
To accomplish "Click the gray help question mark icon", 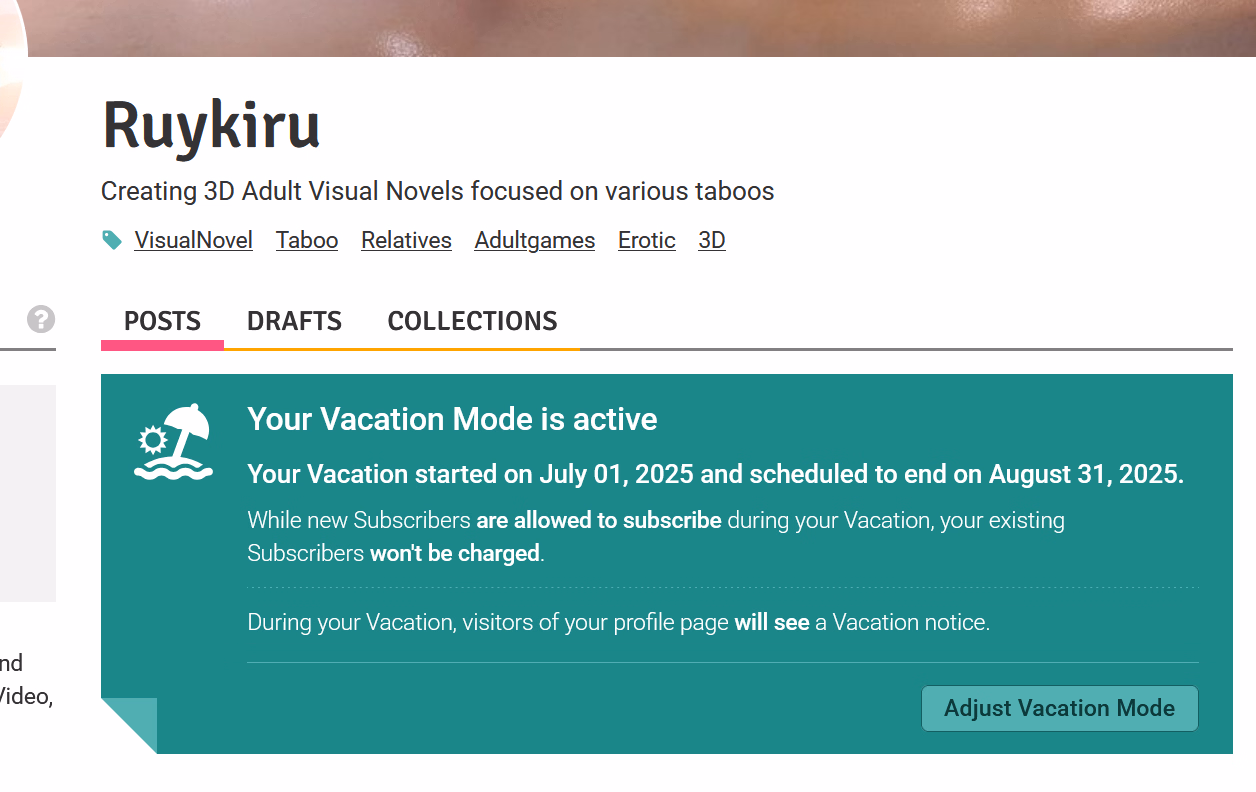I will (41, 320).
